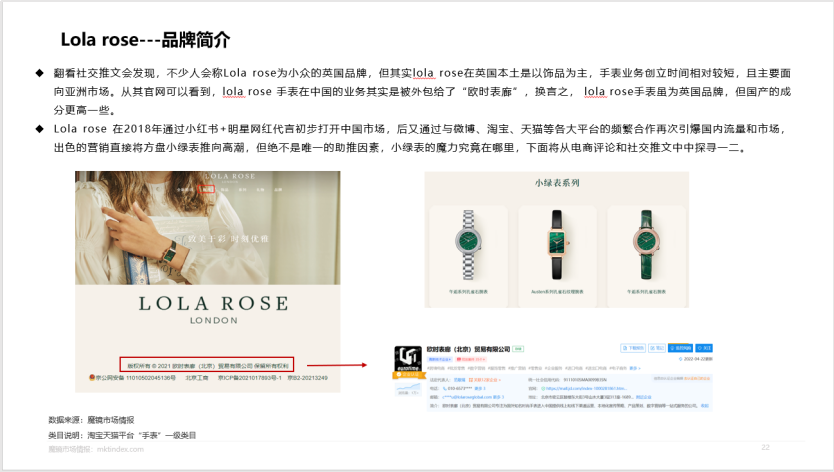The image size is (834, 472).
Task: Open the 附近企业 link after the address
Action: pyautogui.click(x=644, y=397)
